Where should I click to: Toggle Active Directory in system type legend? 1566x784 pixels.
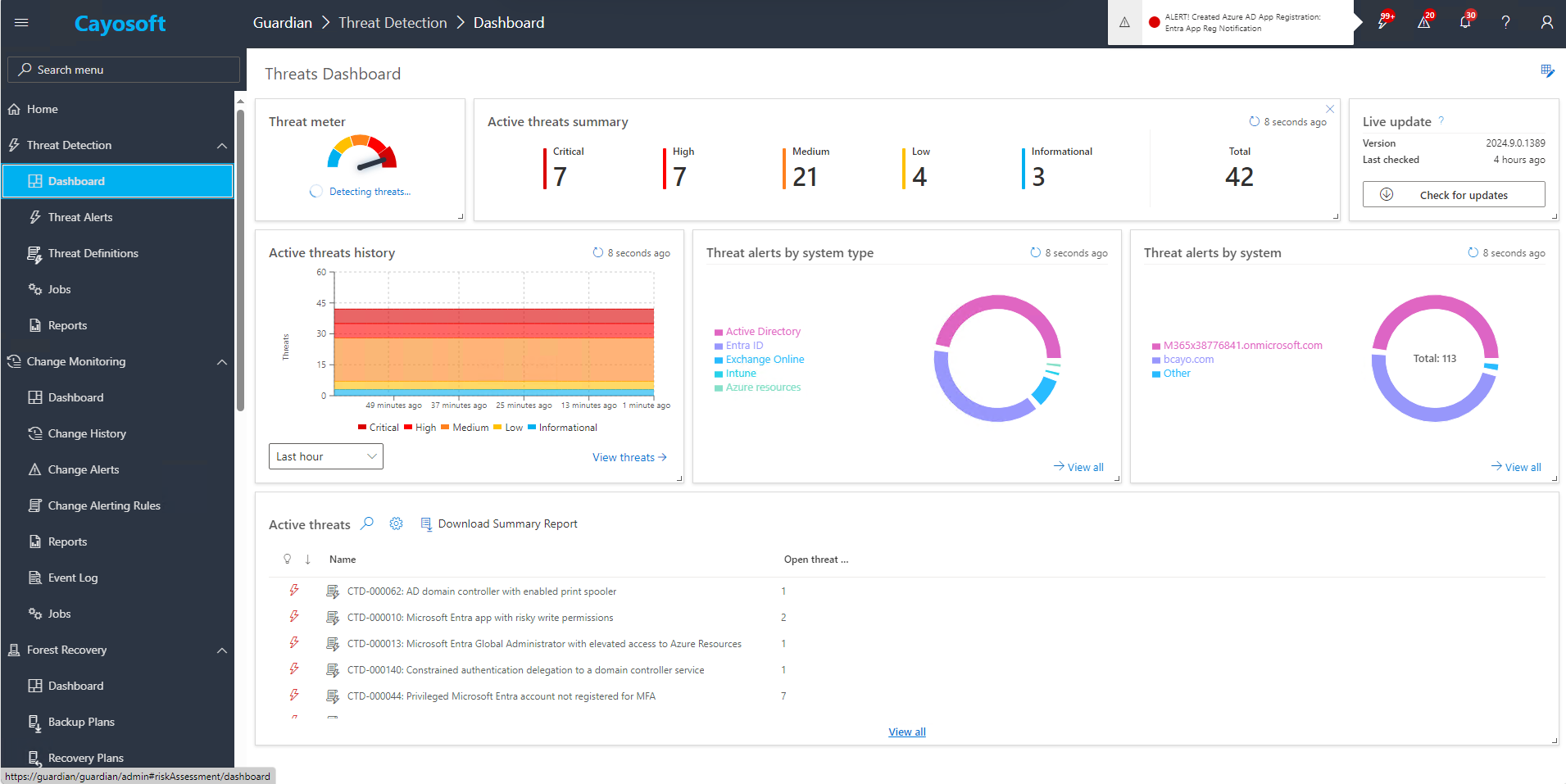[x=758, y=331]
